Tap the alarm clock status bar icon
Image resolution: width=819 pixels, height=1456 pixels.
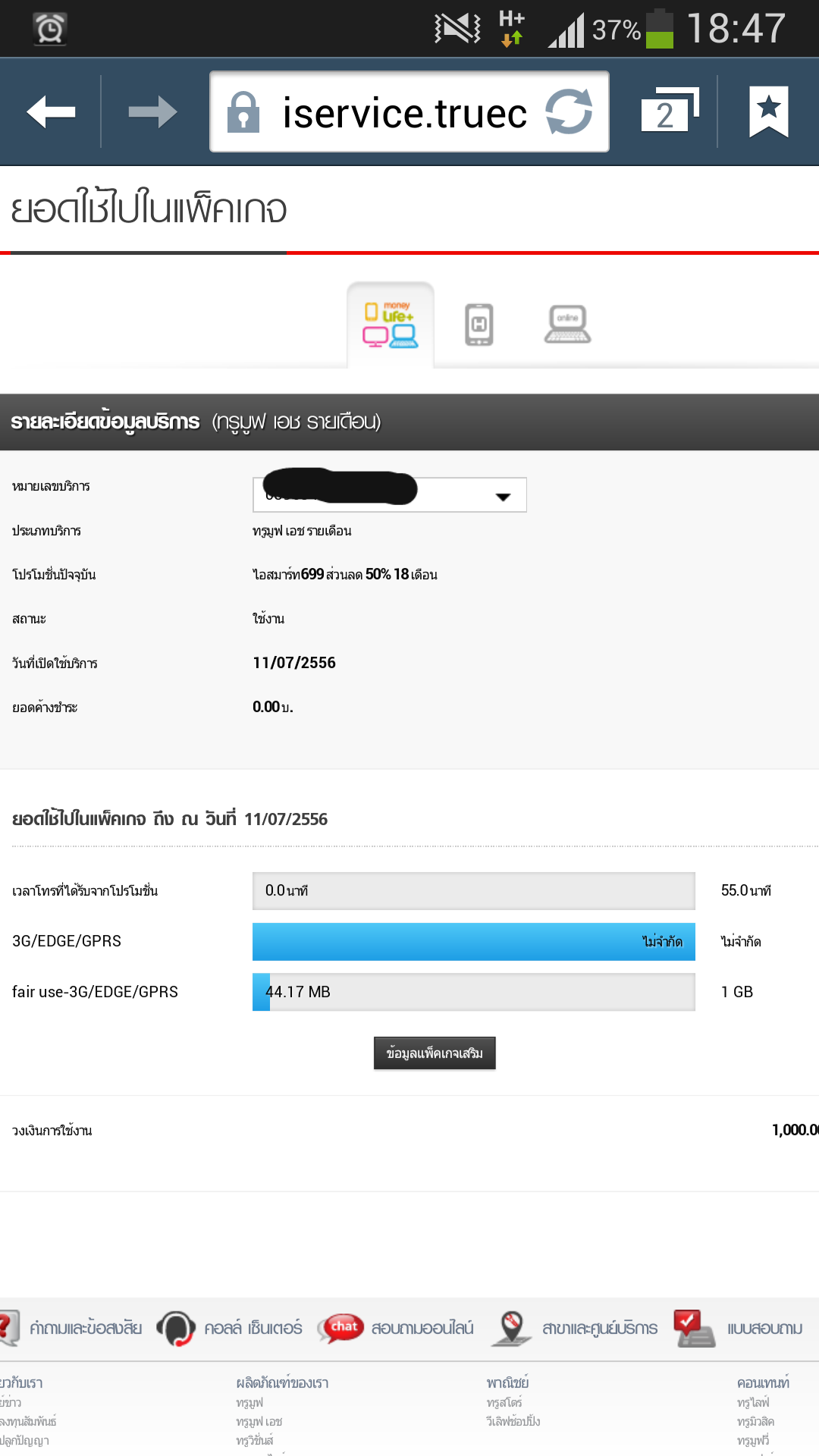[x=50, y=29]
